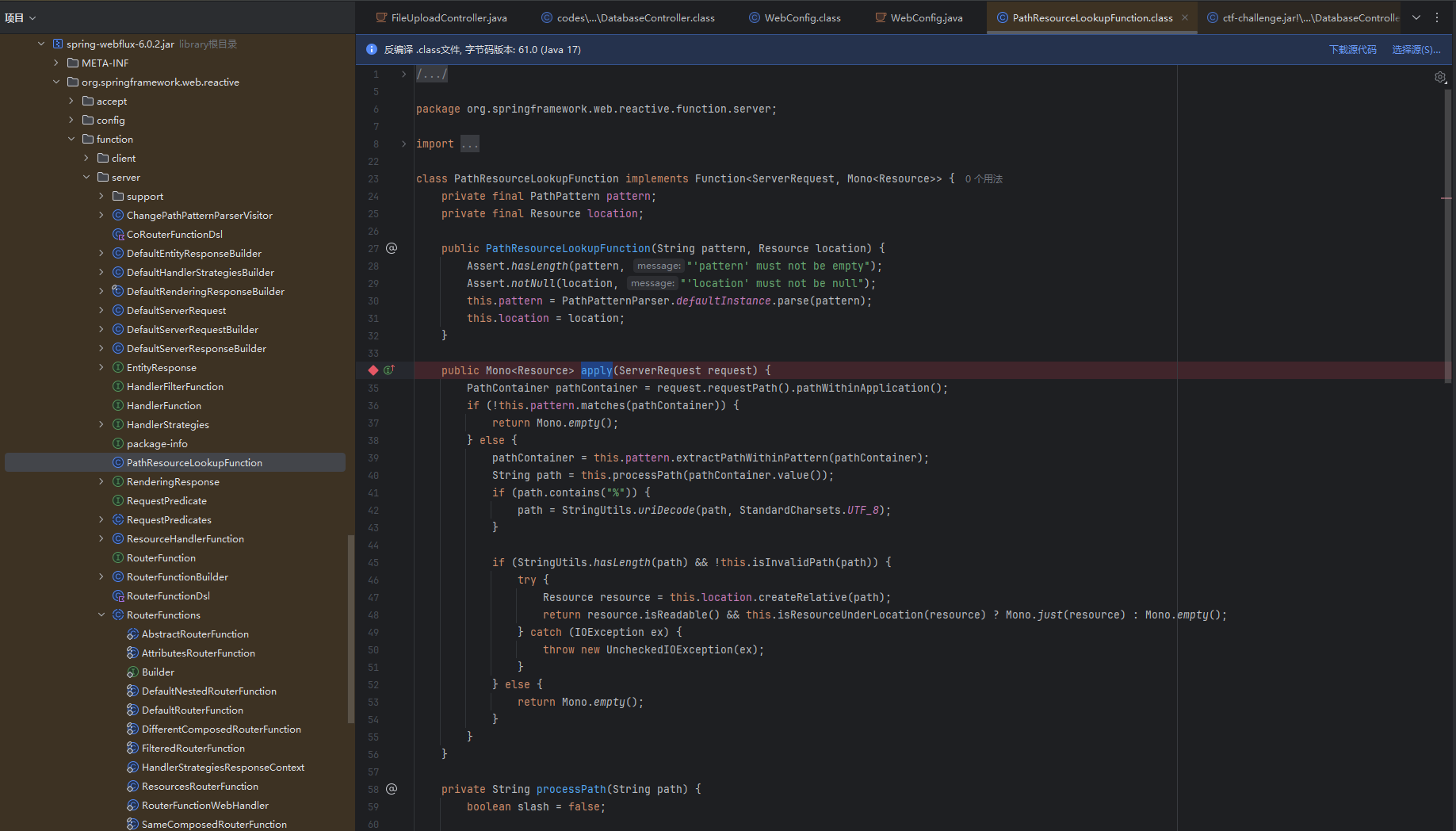Viewport: 1456px width, 831px height.
Task: Click the @ gutter icon beside the constructor
Action: coord(392,248)
